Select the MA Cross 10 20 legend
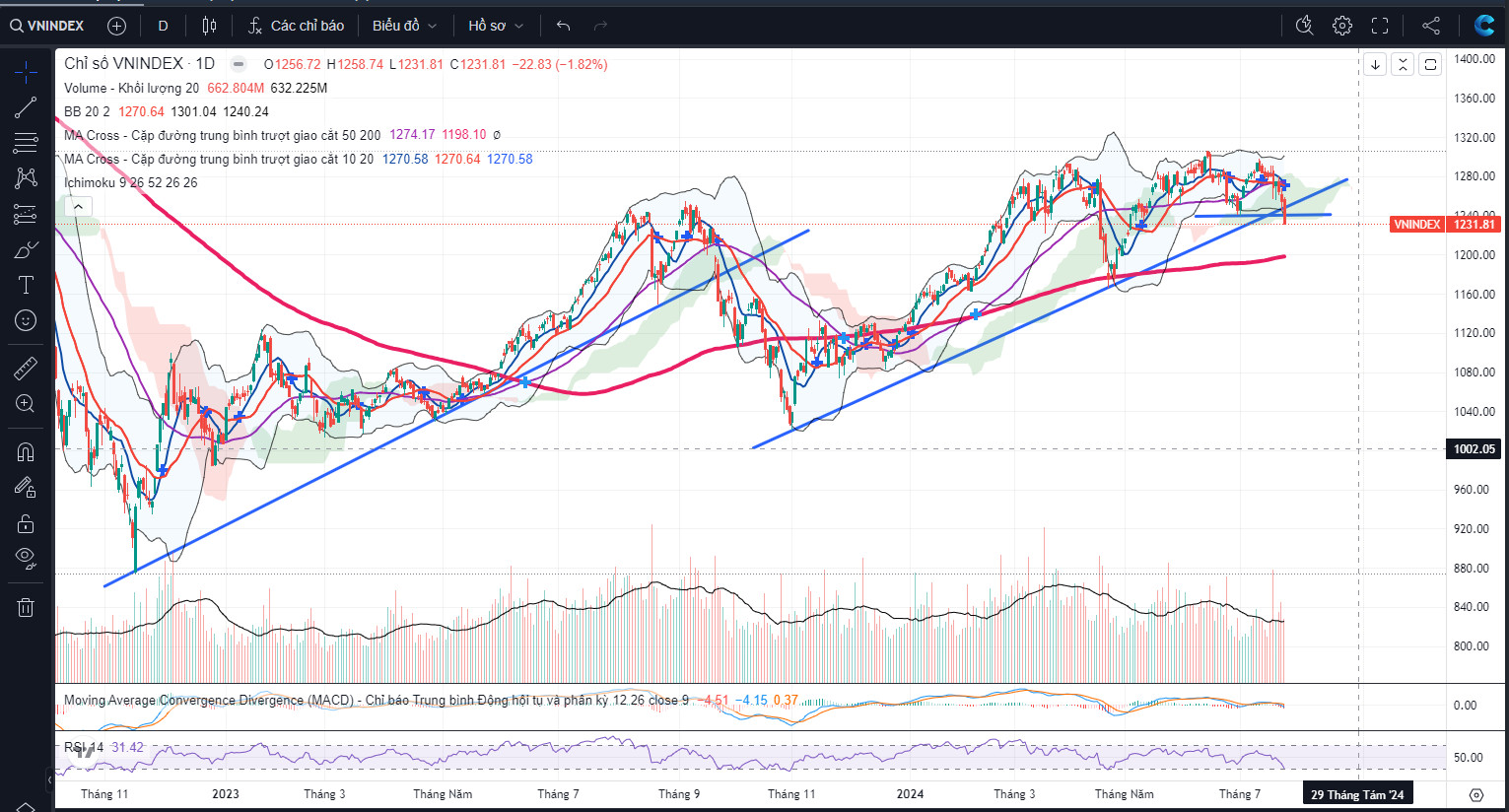 219,159
